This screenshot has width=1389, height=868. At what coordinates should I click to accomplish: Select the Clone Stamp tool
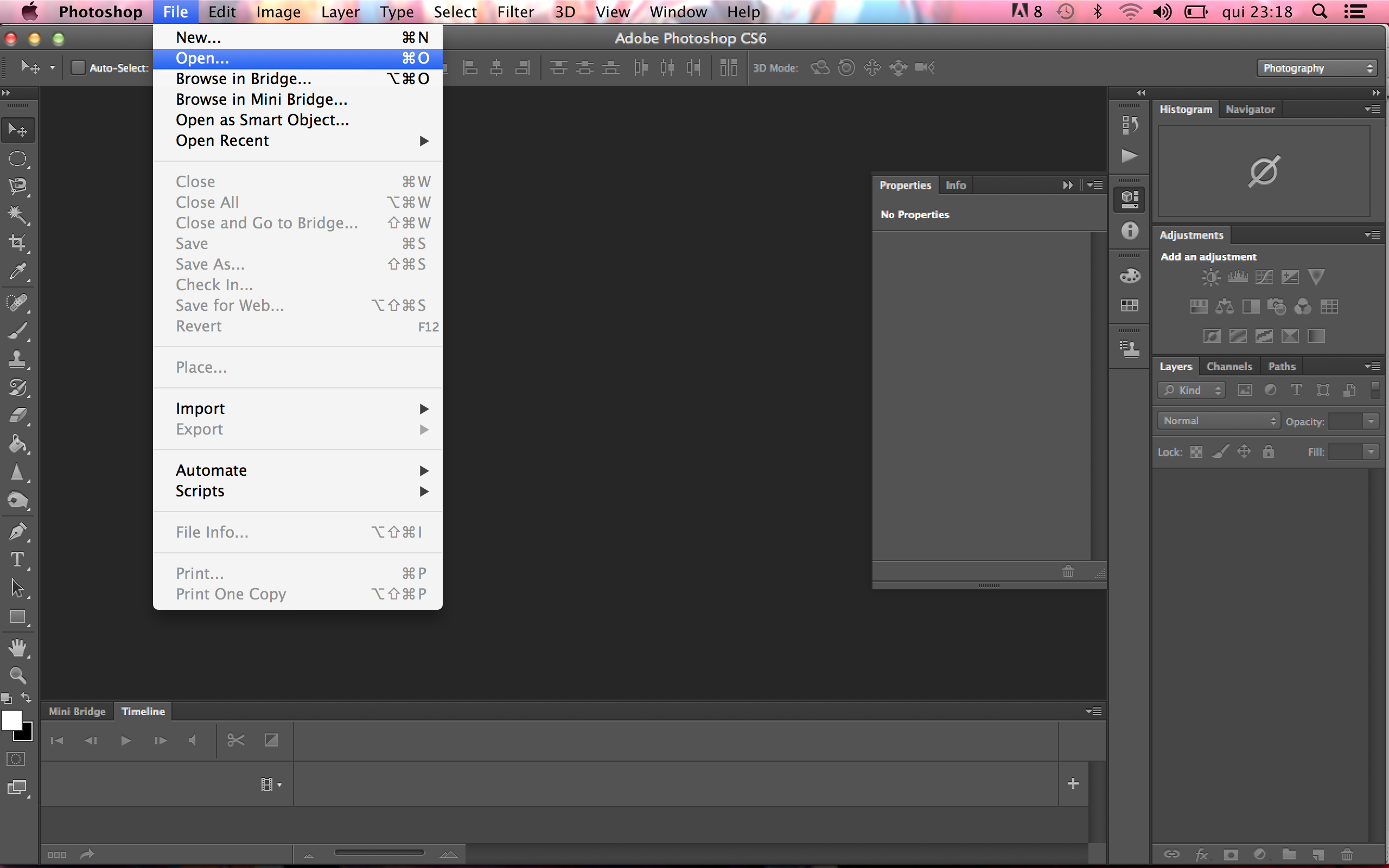(17, 359)
